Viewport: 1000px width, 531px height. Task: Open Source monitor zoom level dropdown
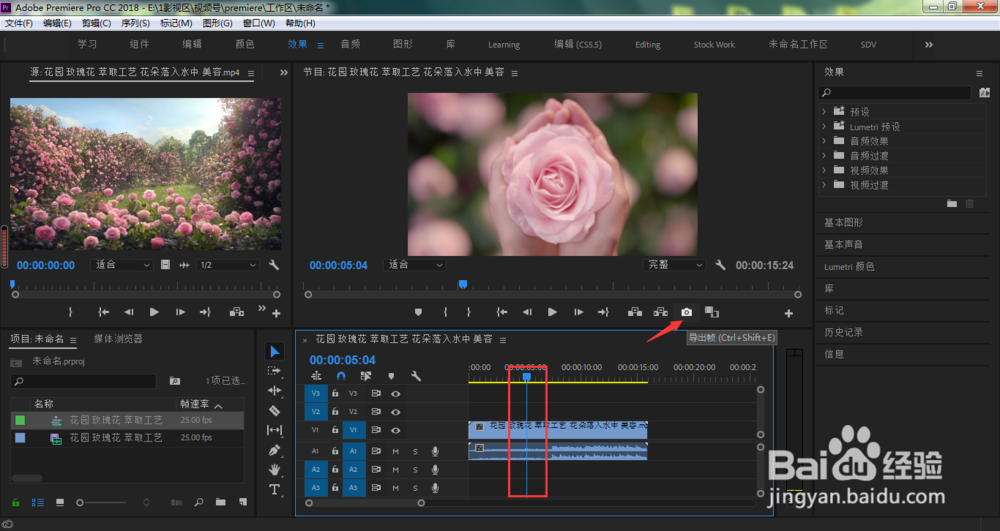tap(121, 265)
